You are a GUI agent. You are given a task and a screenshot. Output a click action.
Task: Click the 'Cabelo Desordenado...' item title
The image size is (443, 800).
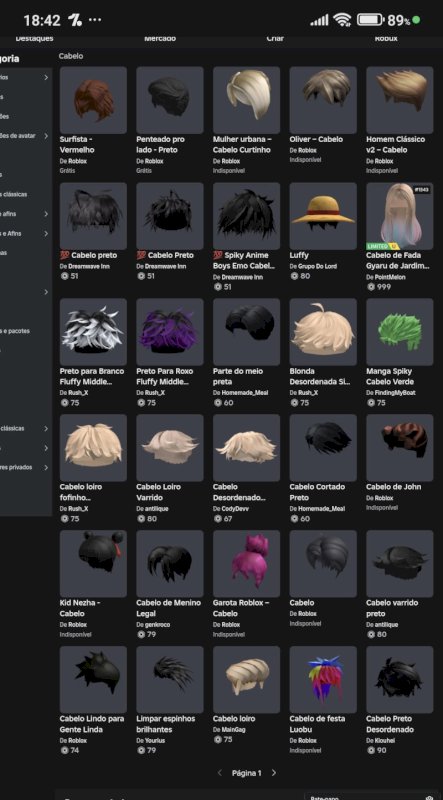pyautogui.click(x=239, y=492)
